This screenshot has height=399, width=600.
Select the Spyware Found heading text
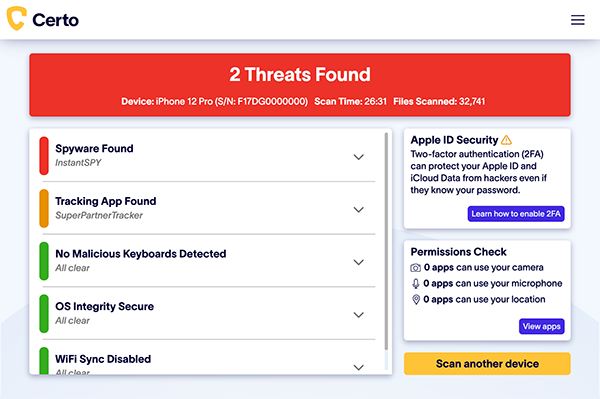pos(94,148)
